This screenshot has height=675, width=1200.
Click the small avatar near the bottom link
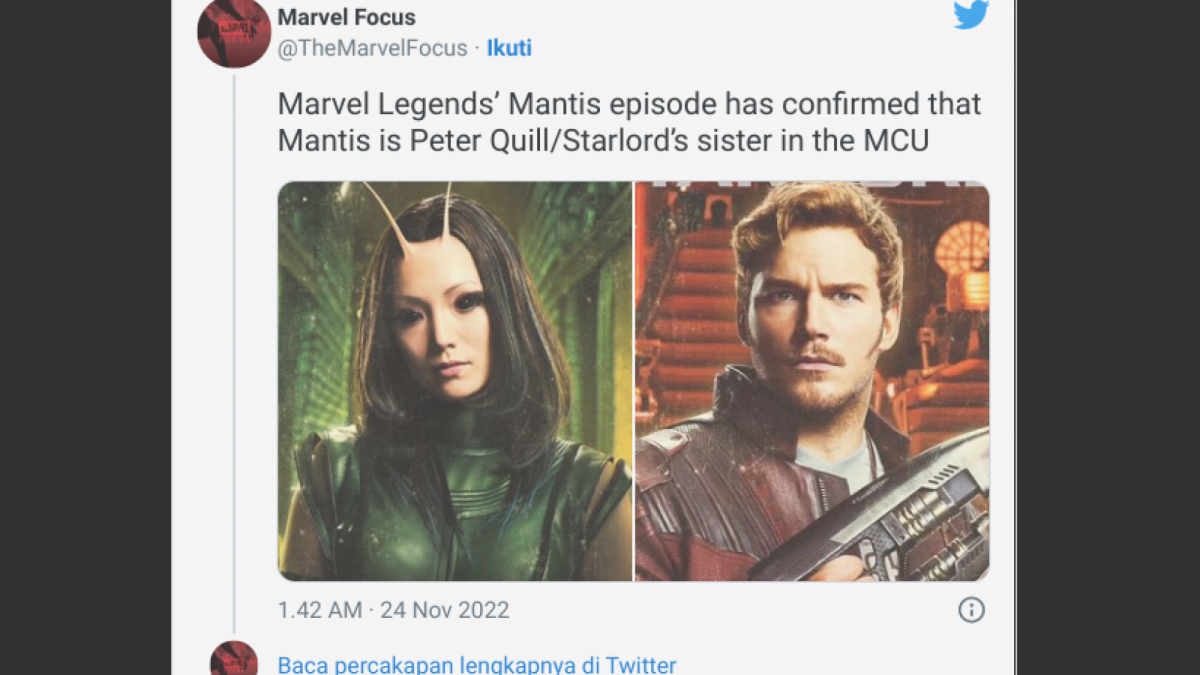pyautogui.click(x=234, y=661)
